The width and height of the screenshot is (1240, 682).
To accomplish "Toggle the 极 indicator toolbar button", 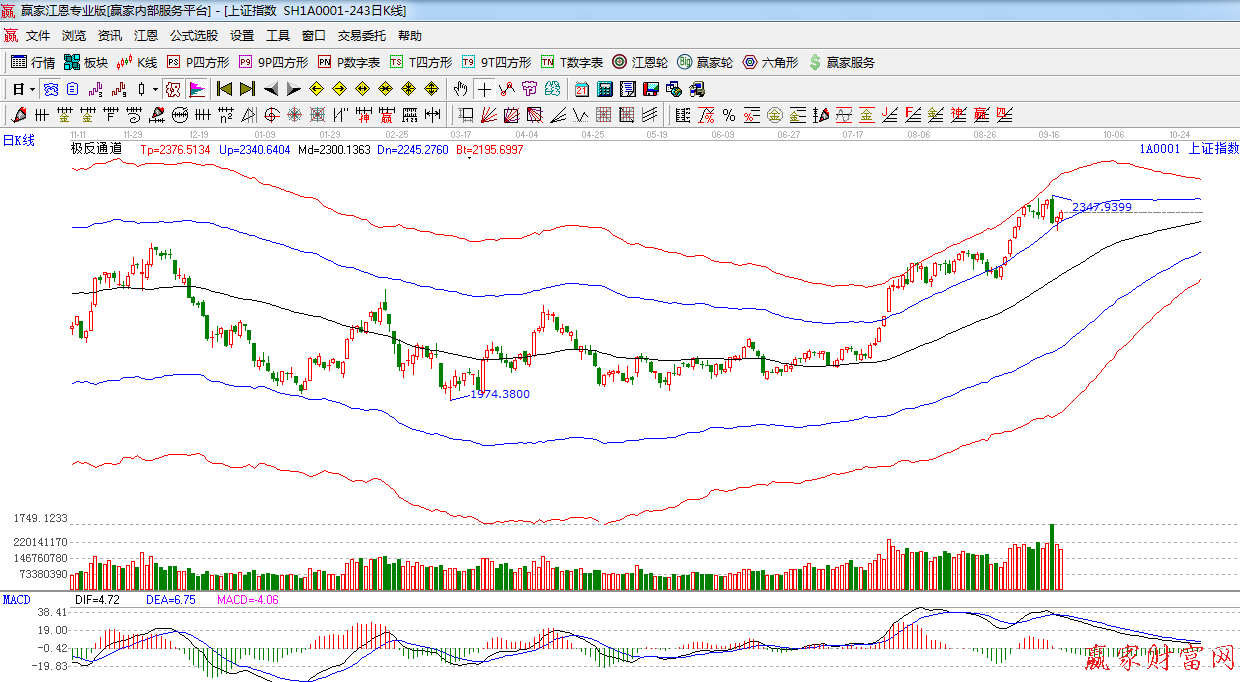I will click(173, 89).
